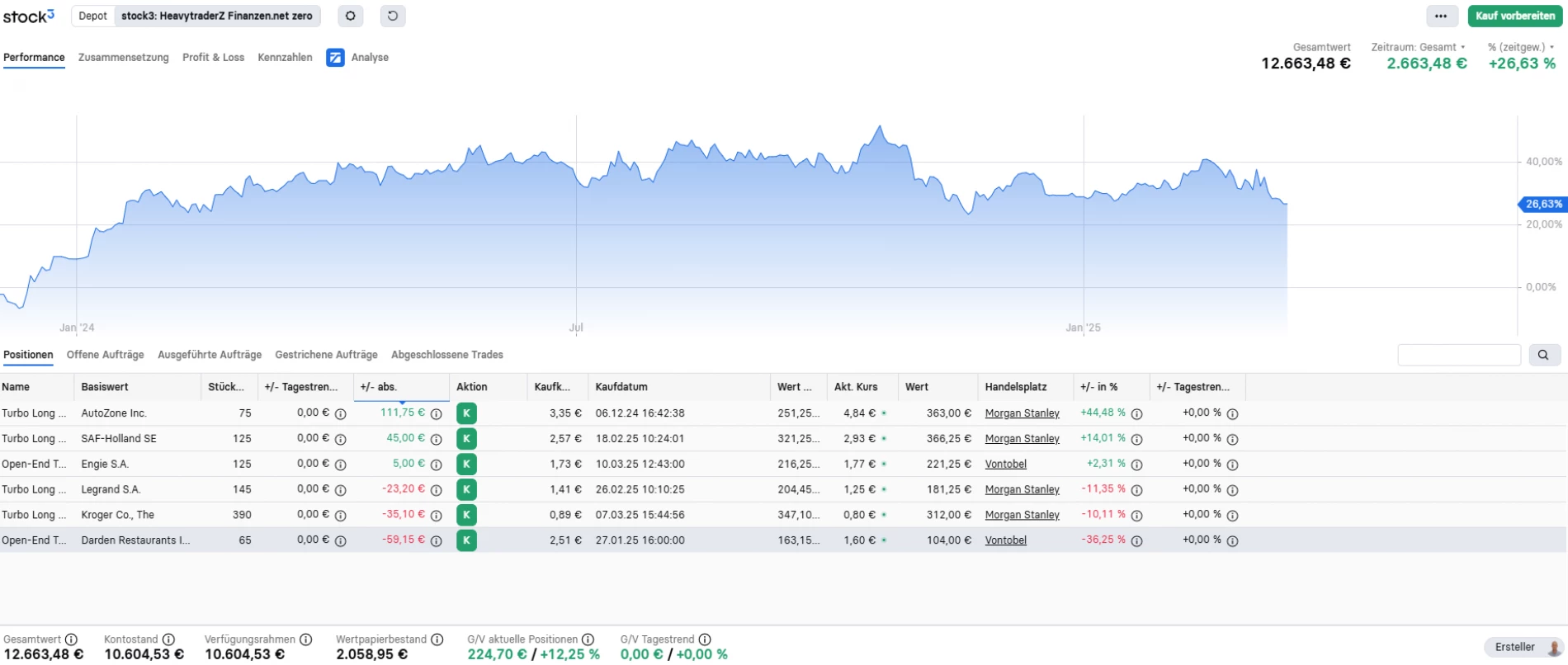Screen dimensions: 1568x665
Task: Click the positions search input field
Action: pos(1458,355)
